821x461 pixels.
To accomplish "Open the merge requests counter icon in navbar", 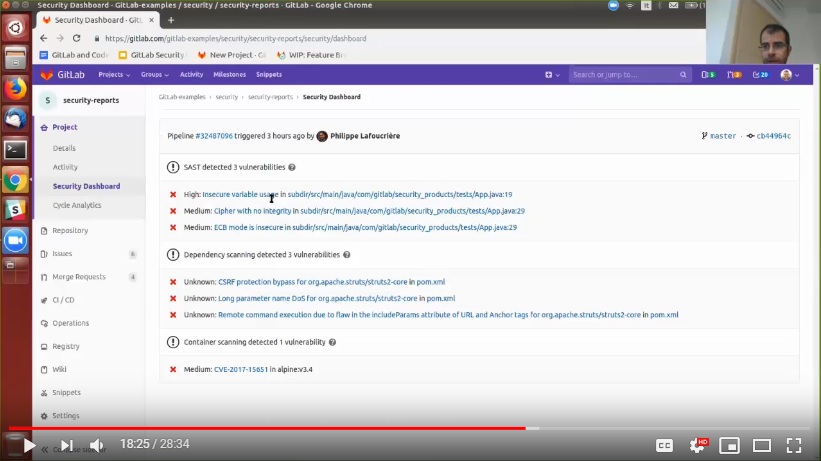I will pos(734,75).
